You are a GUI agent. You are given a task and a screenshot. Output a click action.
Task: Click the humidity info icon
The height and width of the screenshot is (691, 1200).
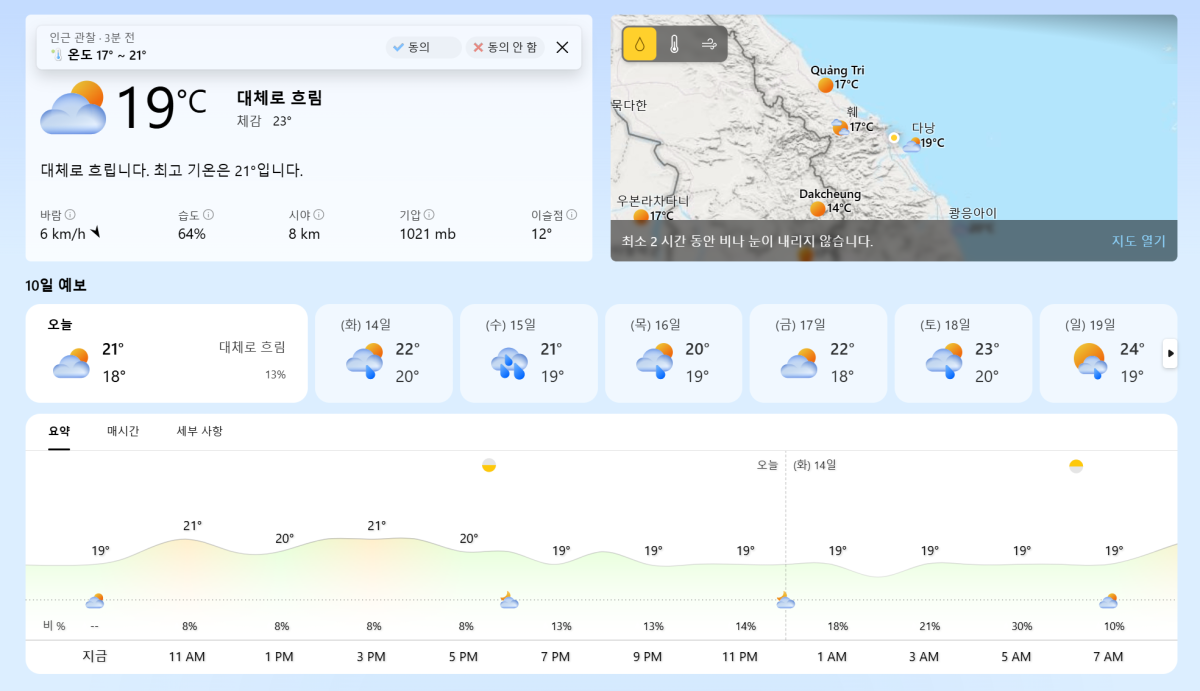tap(208, 214)
